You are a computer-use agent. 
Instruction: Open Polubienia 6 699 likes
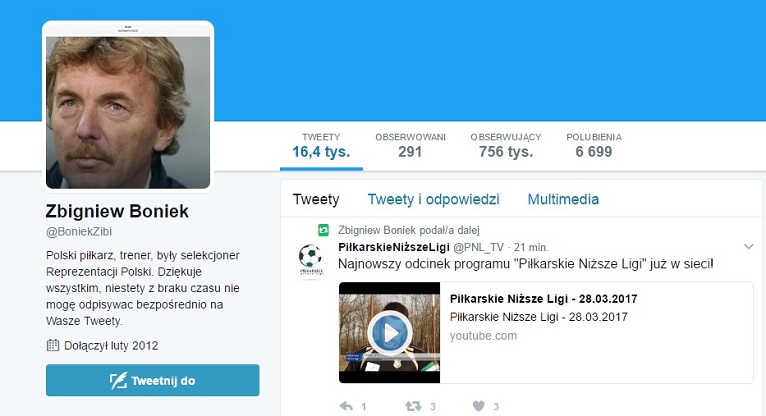pyautogui.click(x=594, y=146)
